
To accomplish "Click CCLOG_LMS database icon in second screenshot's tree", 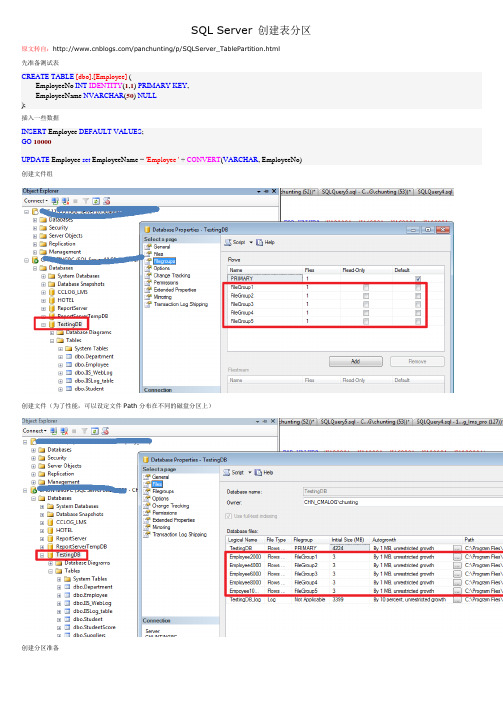I will pyautogui.click(x=50, y=522).
